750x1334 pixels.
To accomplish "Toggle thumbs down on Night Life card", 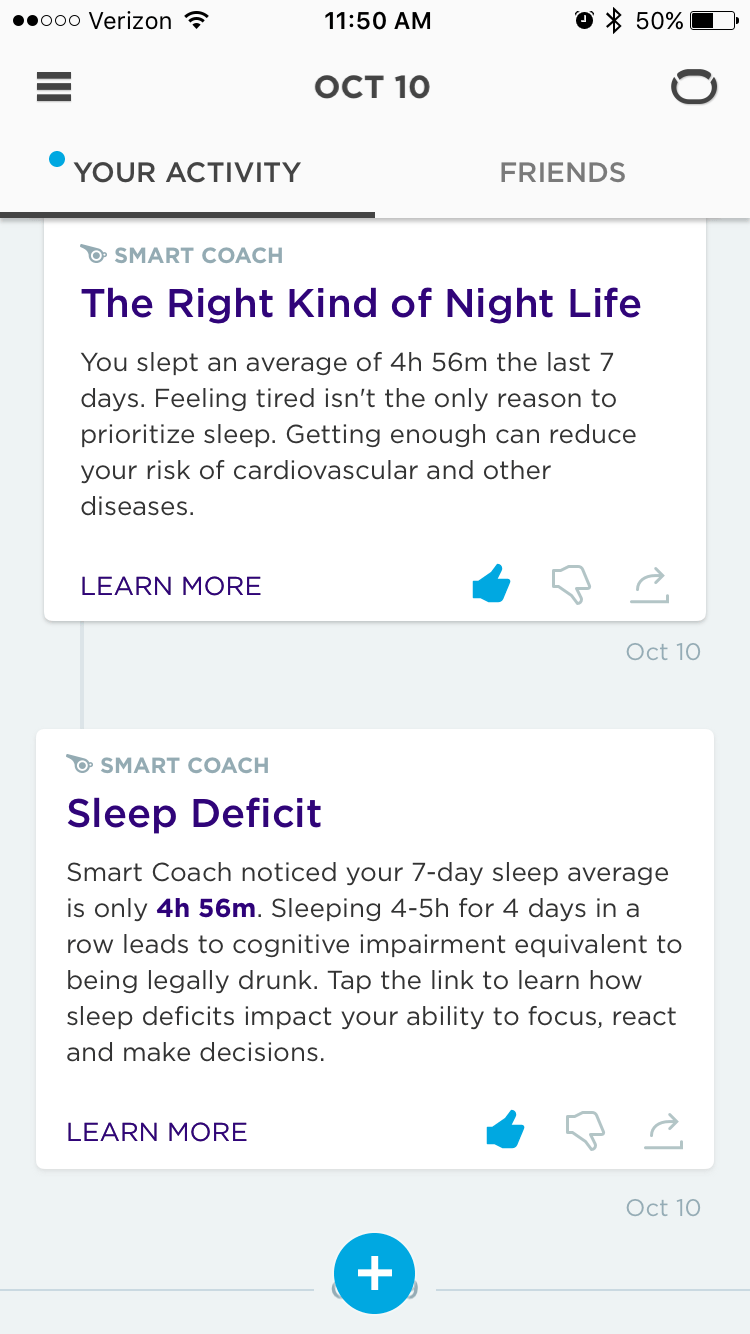I will pyautogui.click(x=571, y=585).
